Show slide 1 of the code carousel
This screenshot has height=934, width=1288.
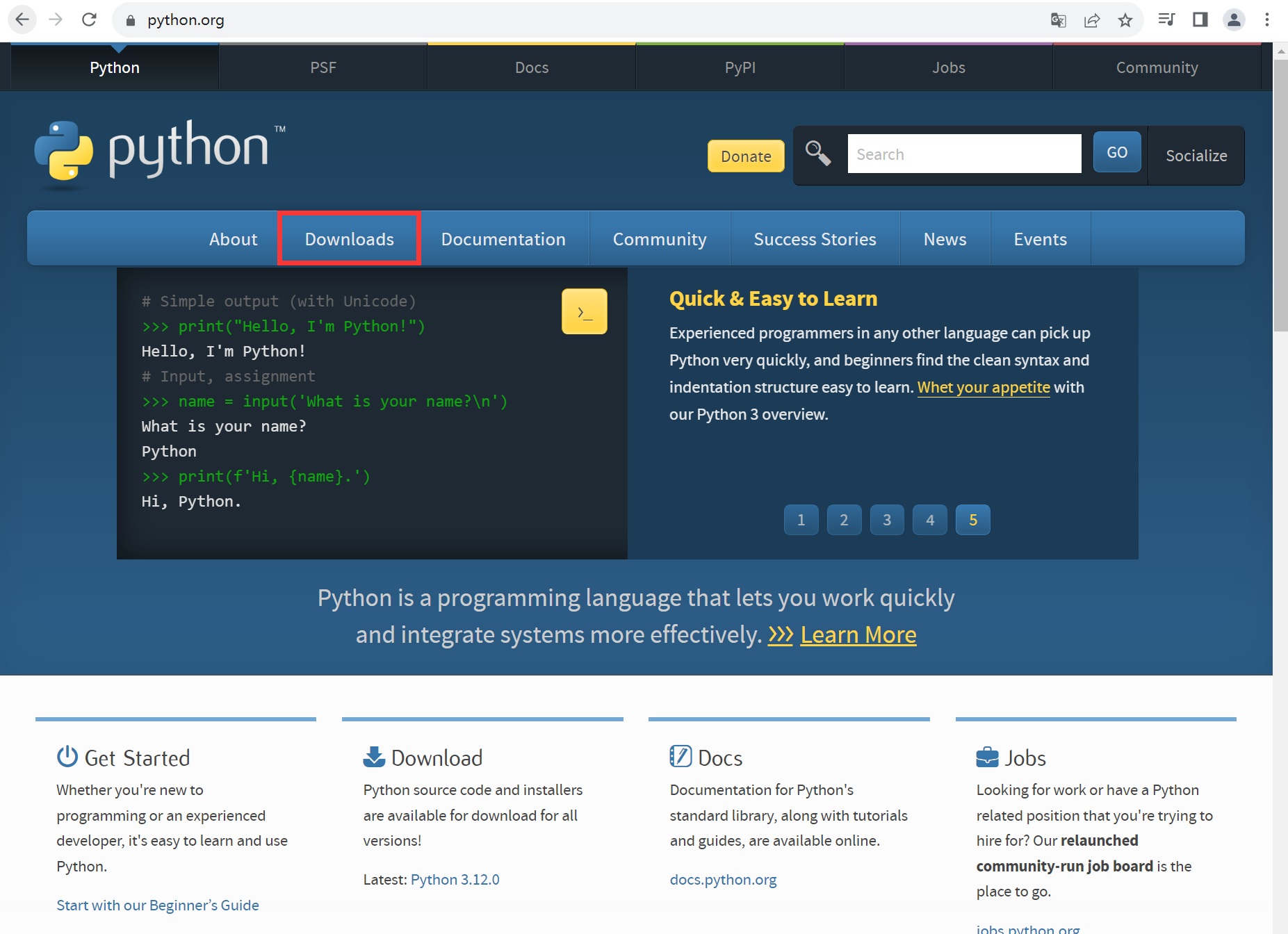(801, 520)
